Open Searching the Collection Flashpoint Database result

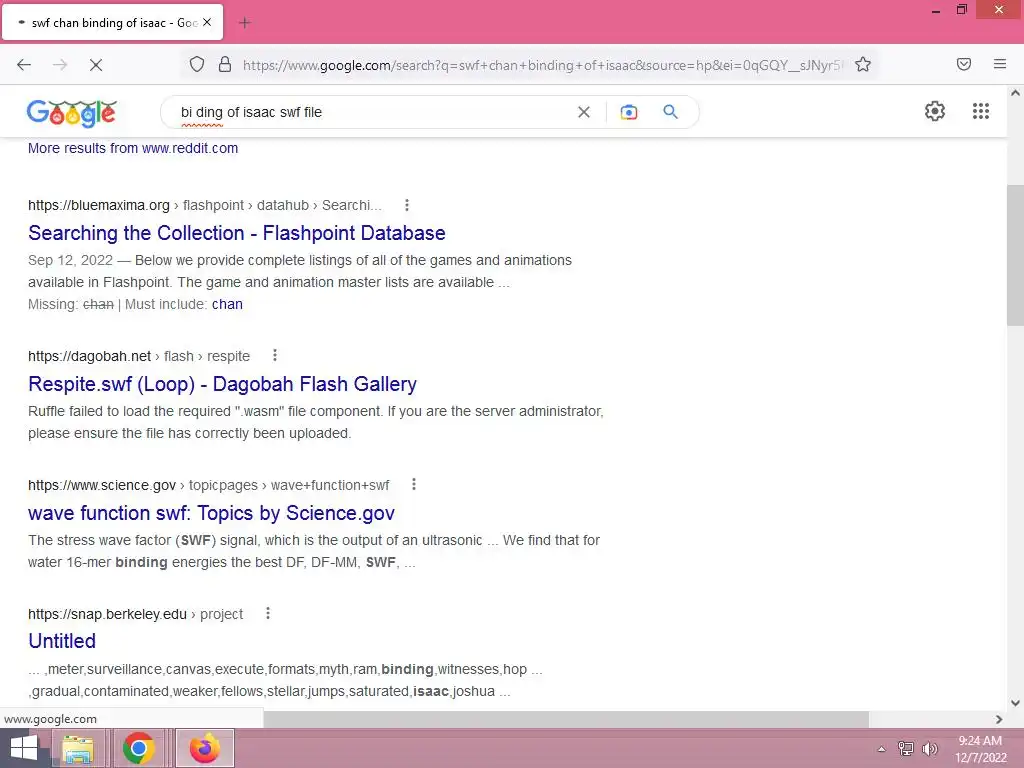[x=236, y=233]
